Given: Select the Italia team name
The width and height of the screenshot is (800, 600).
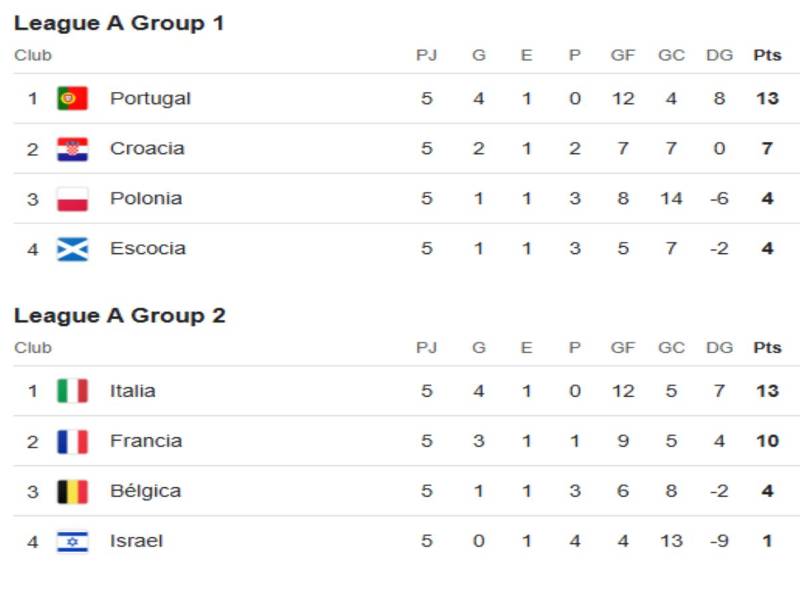Looking at the screenshot, I should tap(132, 391).
